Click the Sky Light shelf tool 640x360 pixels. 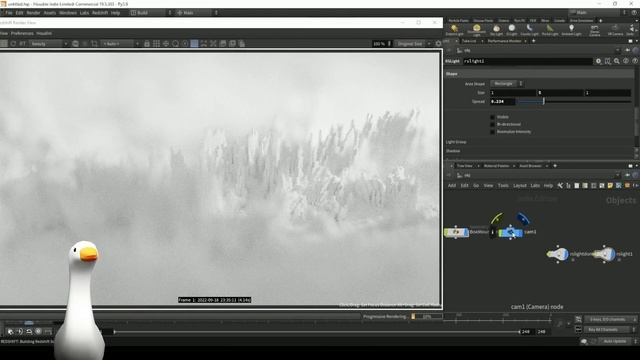pyautogui.click(x=496, y=30)
